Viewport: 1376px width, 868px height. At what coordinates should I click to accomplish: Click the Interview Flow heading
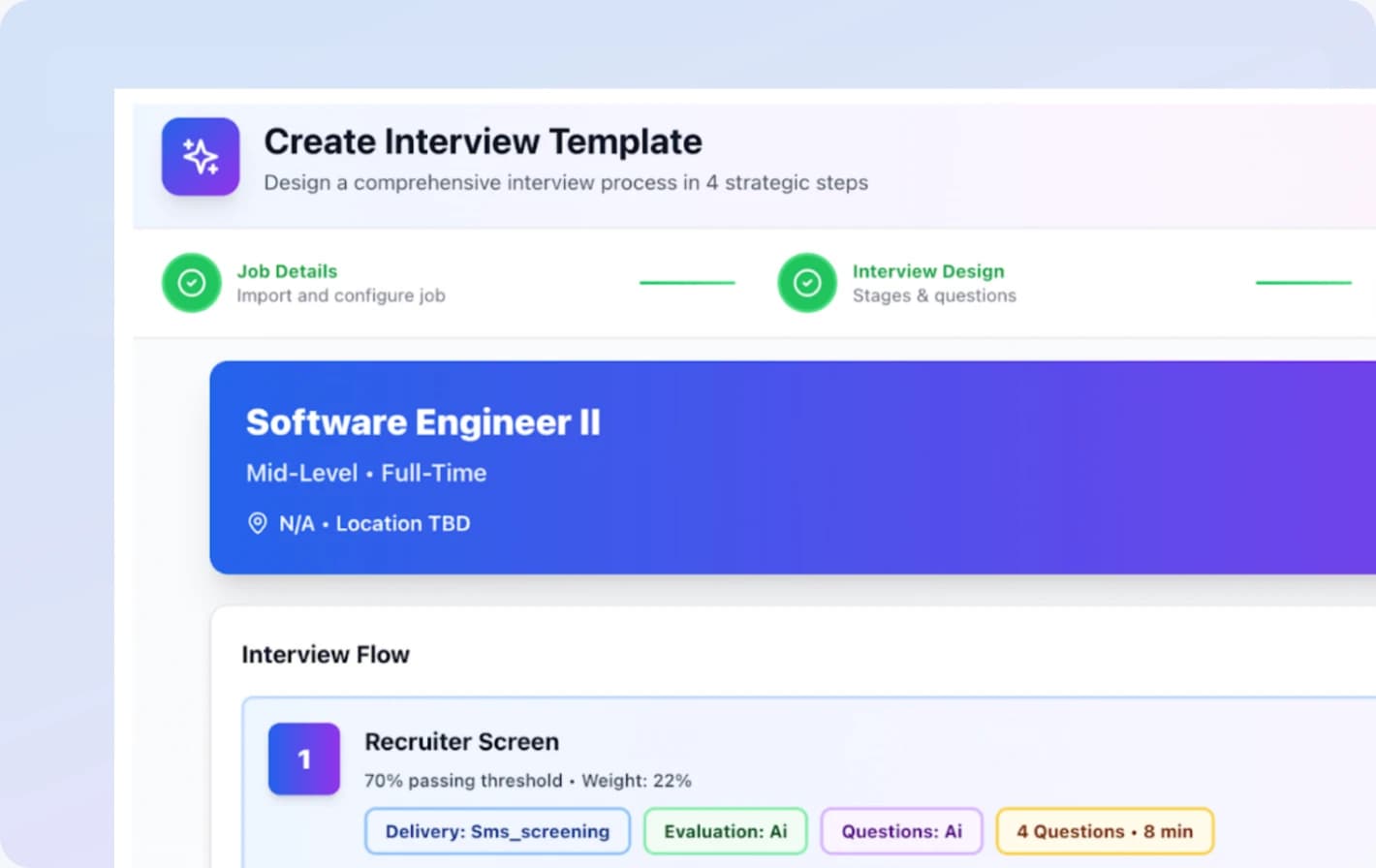(x=326, y=655)
